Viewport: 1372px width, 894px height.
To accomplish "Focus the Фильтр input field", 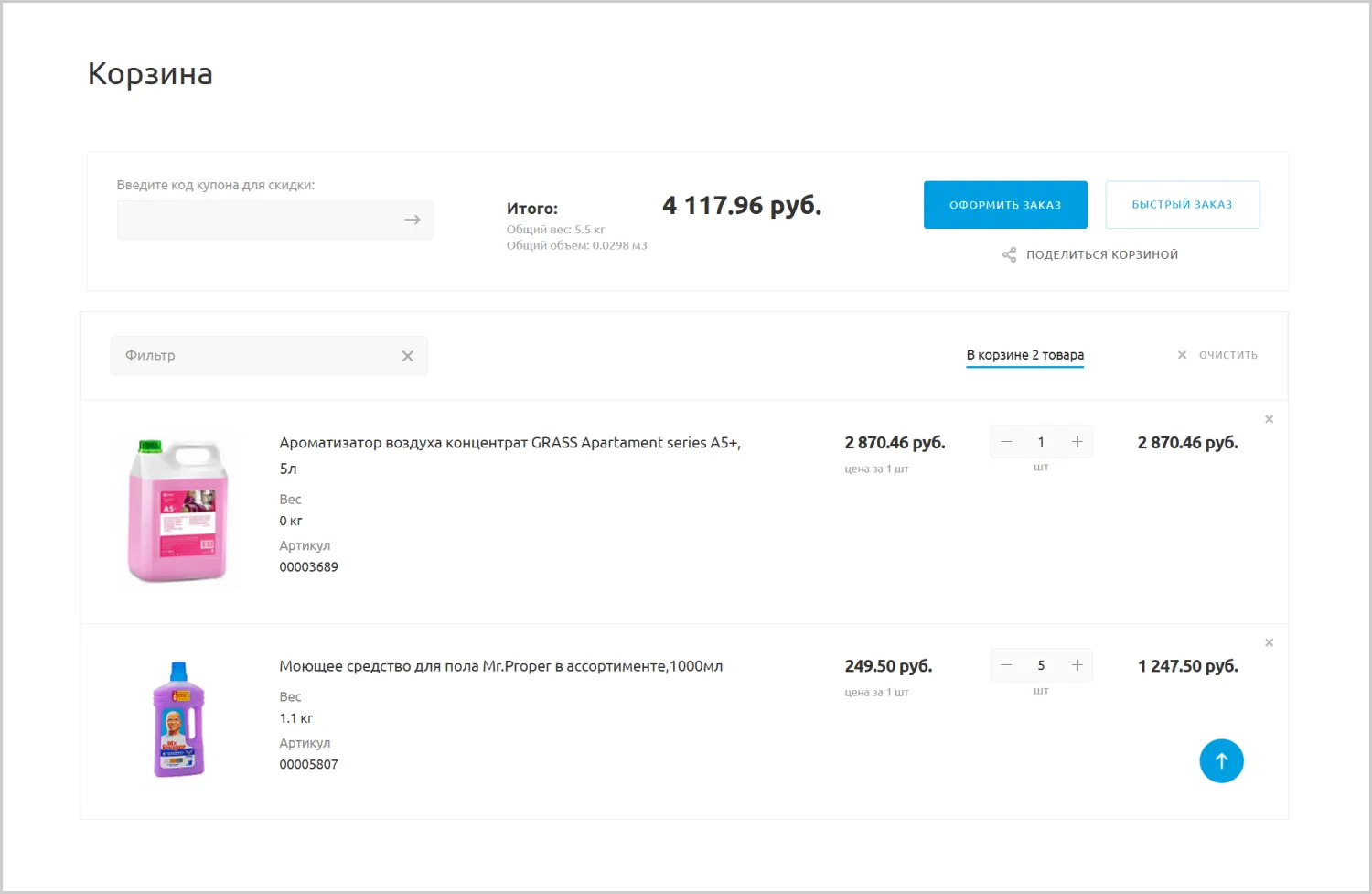I will pos(269,356).
